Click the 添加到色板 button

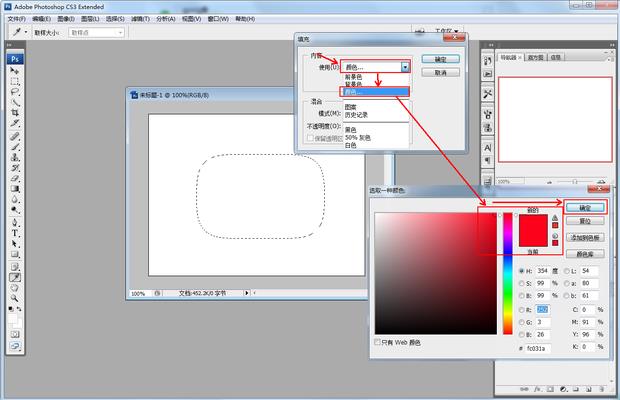[x=585, y=237]
